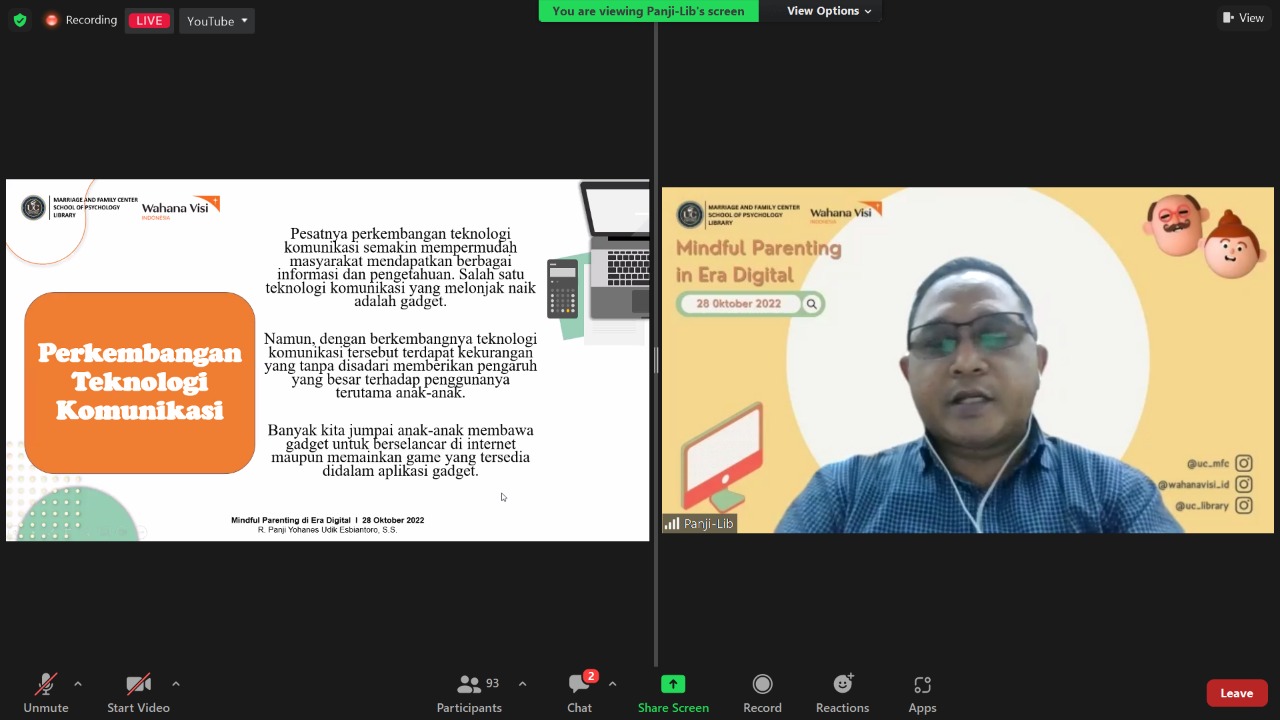Open the Apps panel
This screenshot has height=720, width=1280.
click(922, 693)
